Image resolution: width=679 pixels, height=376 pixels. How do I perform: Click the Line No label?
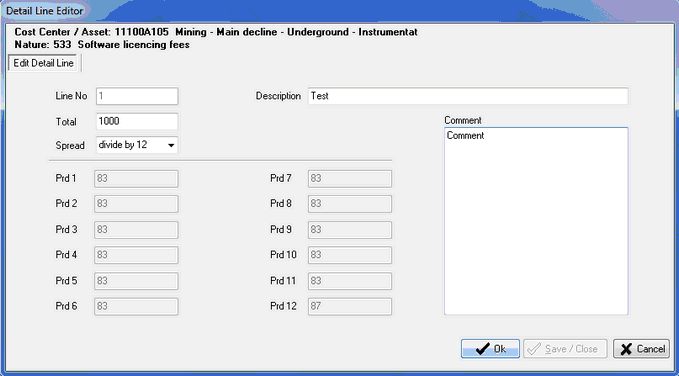pyautogui.click(x=71, y=96)
